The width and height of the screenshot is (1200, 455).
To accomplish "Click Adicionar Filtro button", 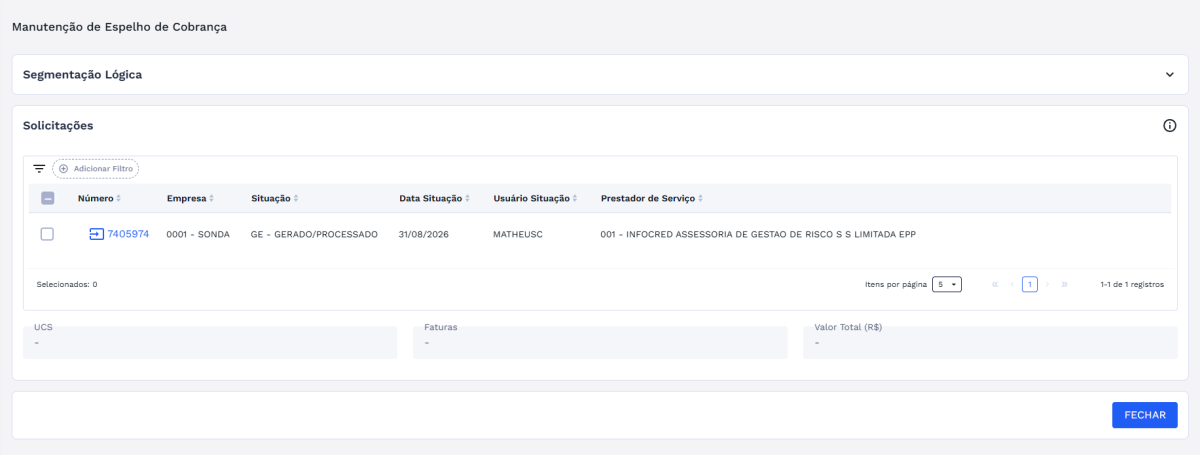I will tap(96, 169).
